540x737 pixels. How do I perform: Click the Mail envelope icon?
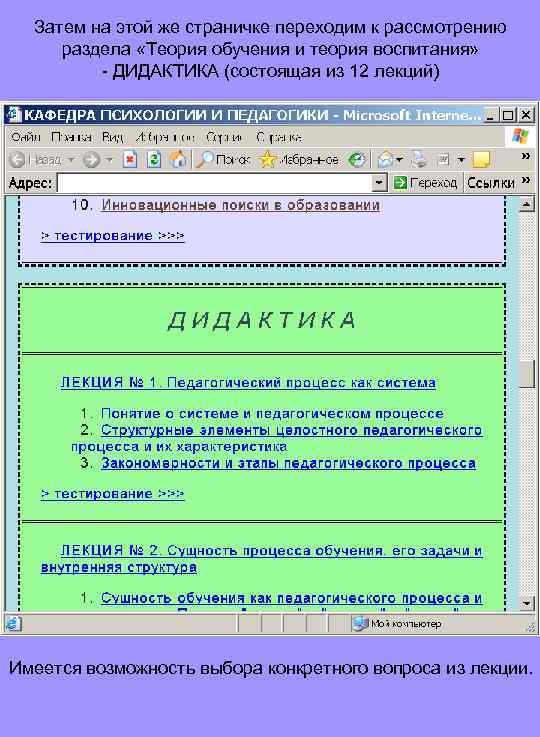pyautogui.click(x=385, y=160)
